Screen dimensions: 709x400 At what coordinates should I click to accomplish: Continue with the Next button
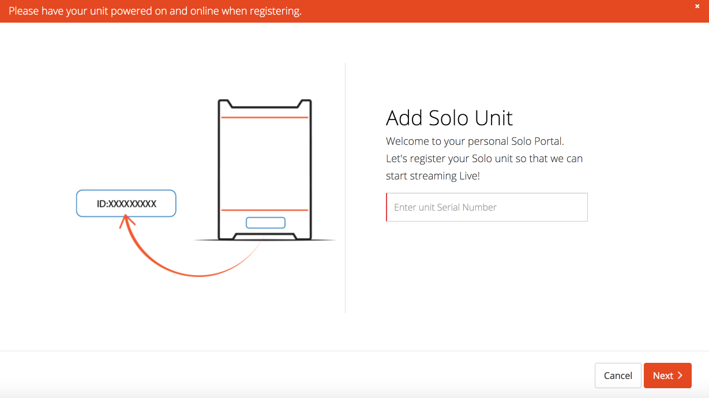[667, 376]
